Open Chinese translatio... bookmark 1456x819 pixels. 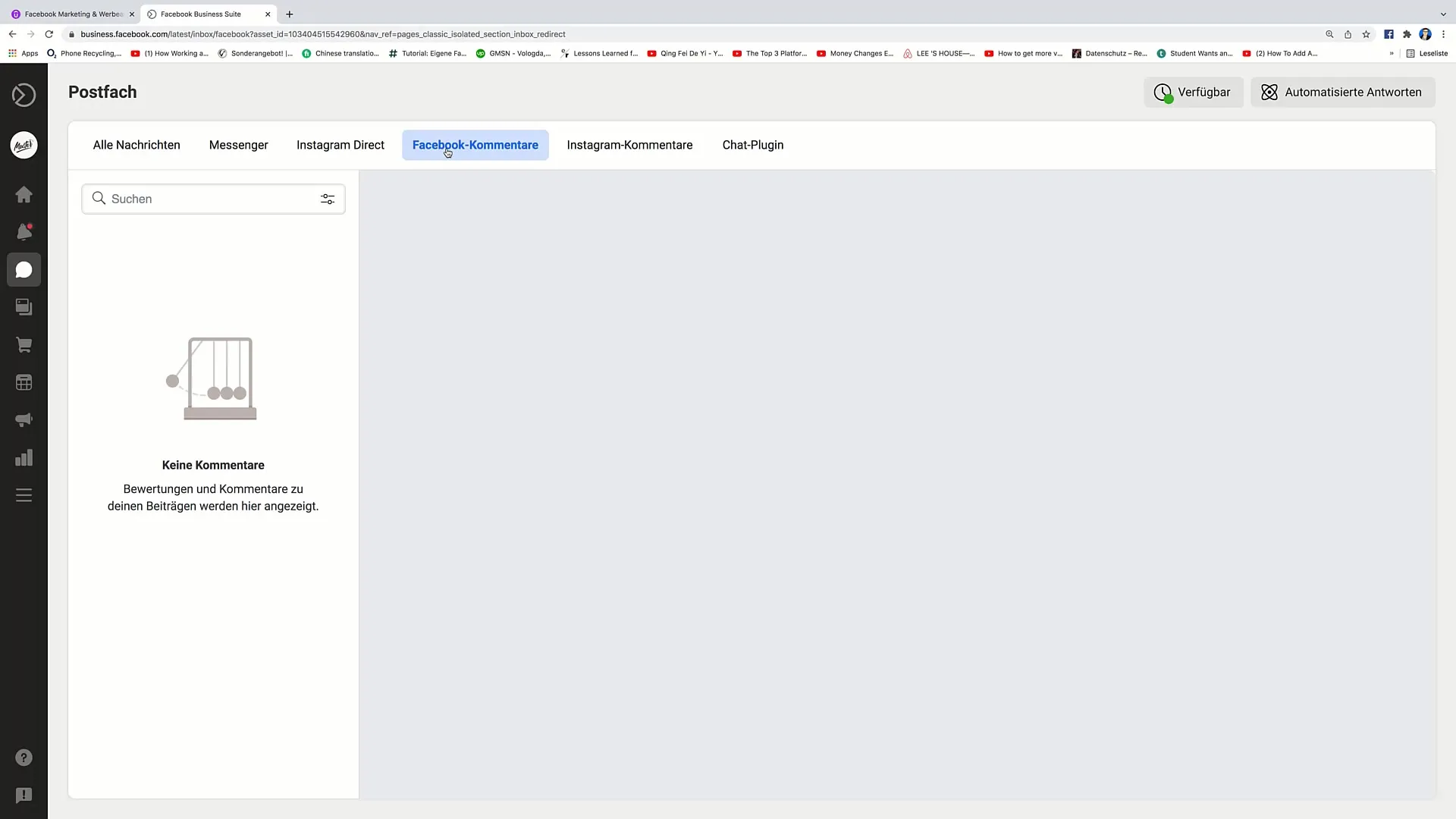(340, 53)
